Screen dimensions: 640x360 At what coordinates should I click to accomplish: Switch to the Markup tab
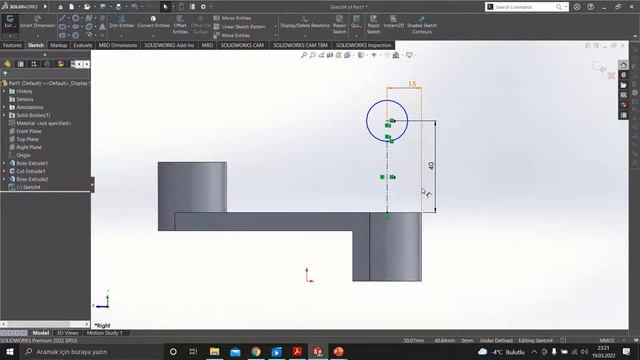point(59,45)
